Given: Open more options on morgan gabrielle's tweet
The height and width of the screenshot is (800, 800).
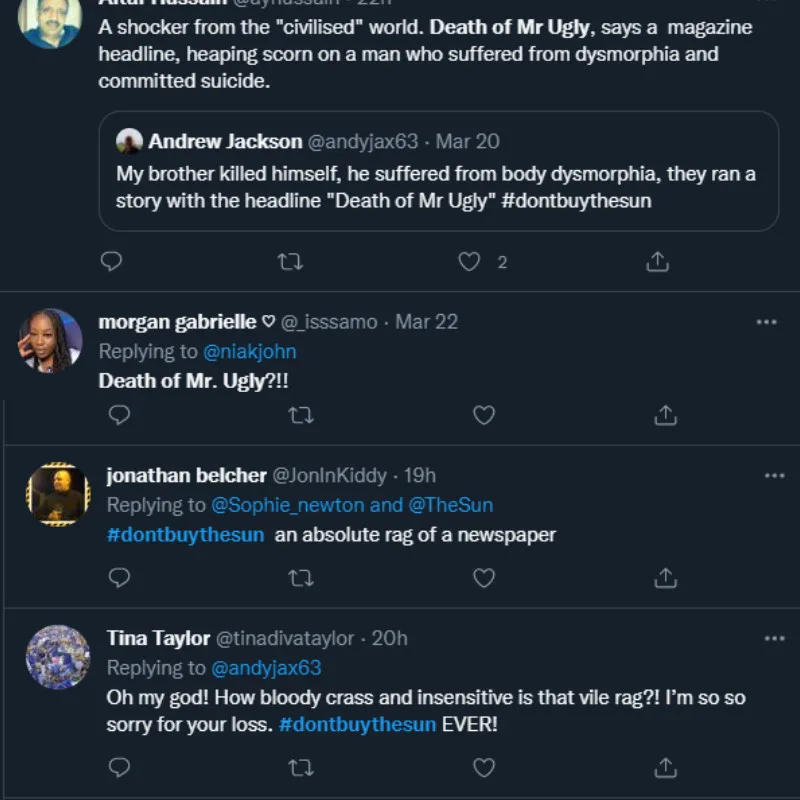Looking at the screenshot, I should point(766,322).
